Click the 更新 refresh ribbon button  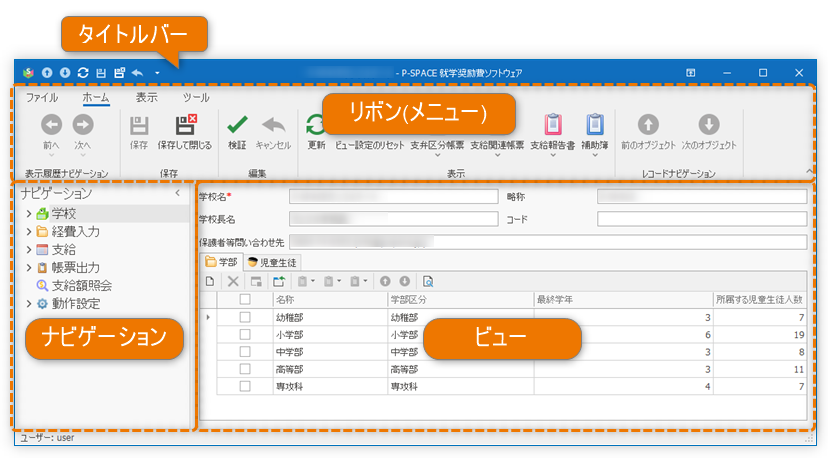pyautogui.click(x=316, y=132)
